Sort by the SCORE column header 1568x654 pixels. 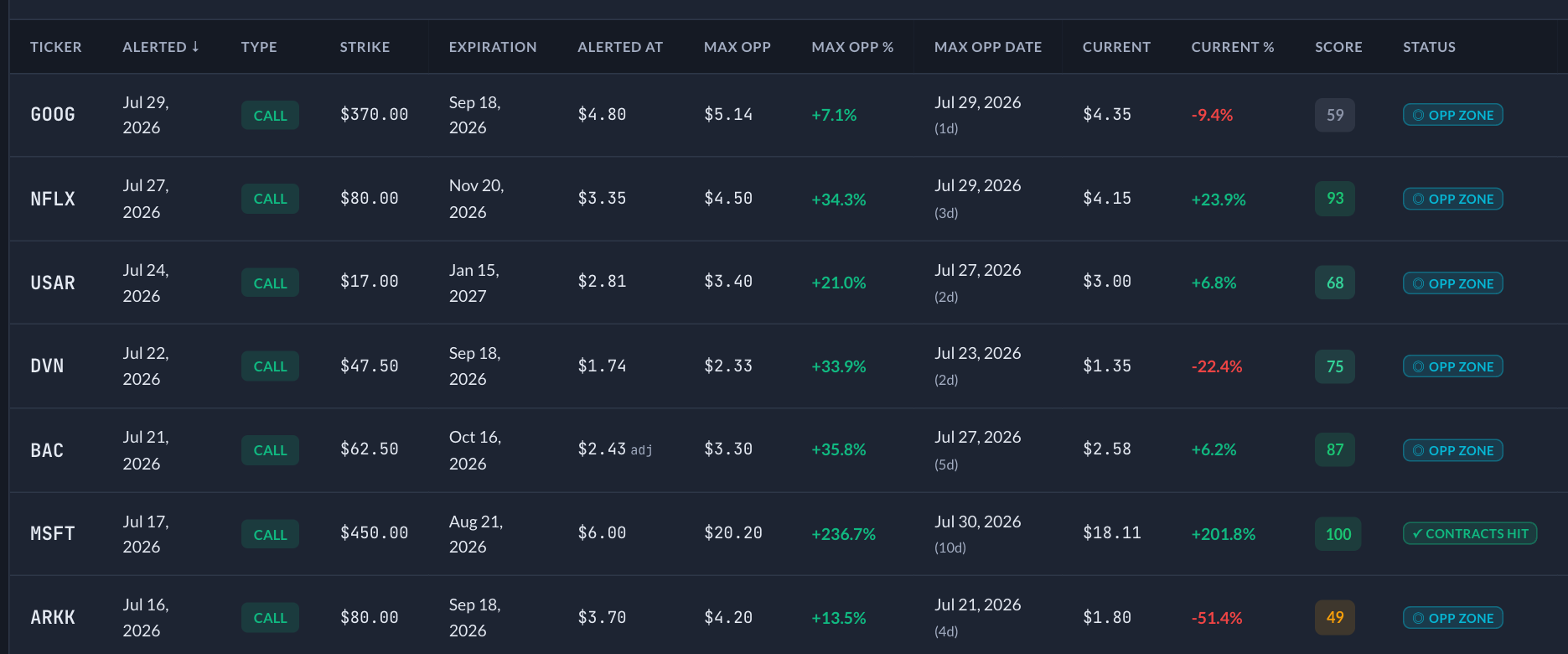pyautogui.click(x=1338, y=47)
